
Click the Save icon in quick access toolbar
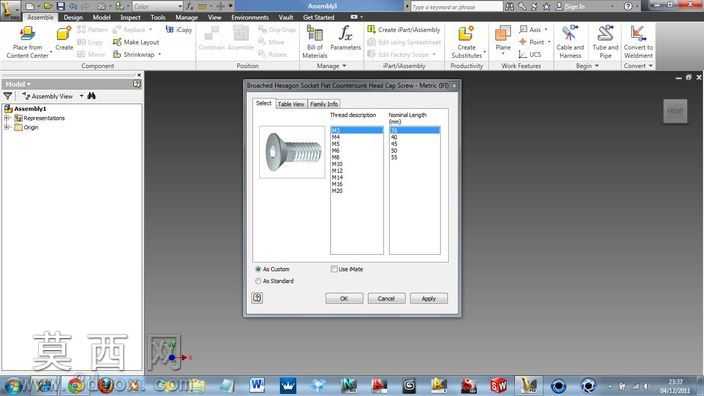61,6
